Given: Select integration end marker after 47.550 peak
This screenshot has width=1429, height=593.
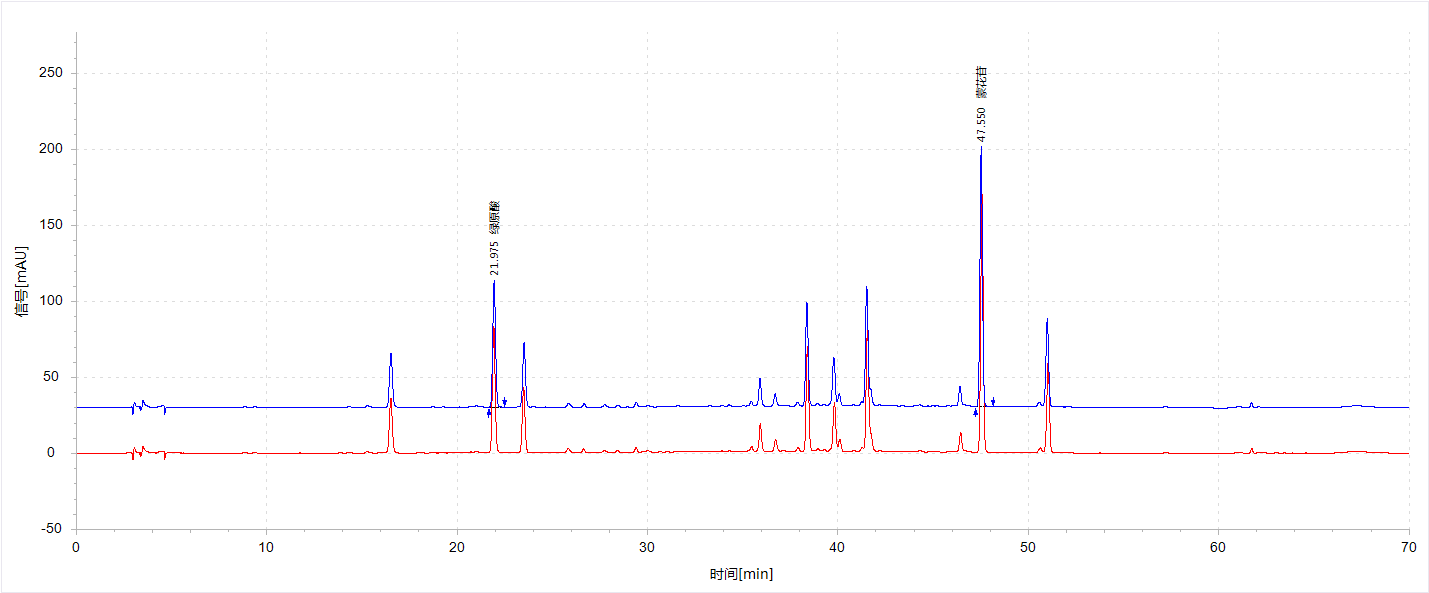Looking at the screenshot, I should pos(993,401).
